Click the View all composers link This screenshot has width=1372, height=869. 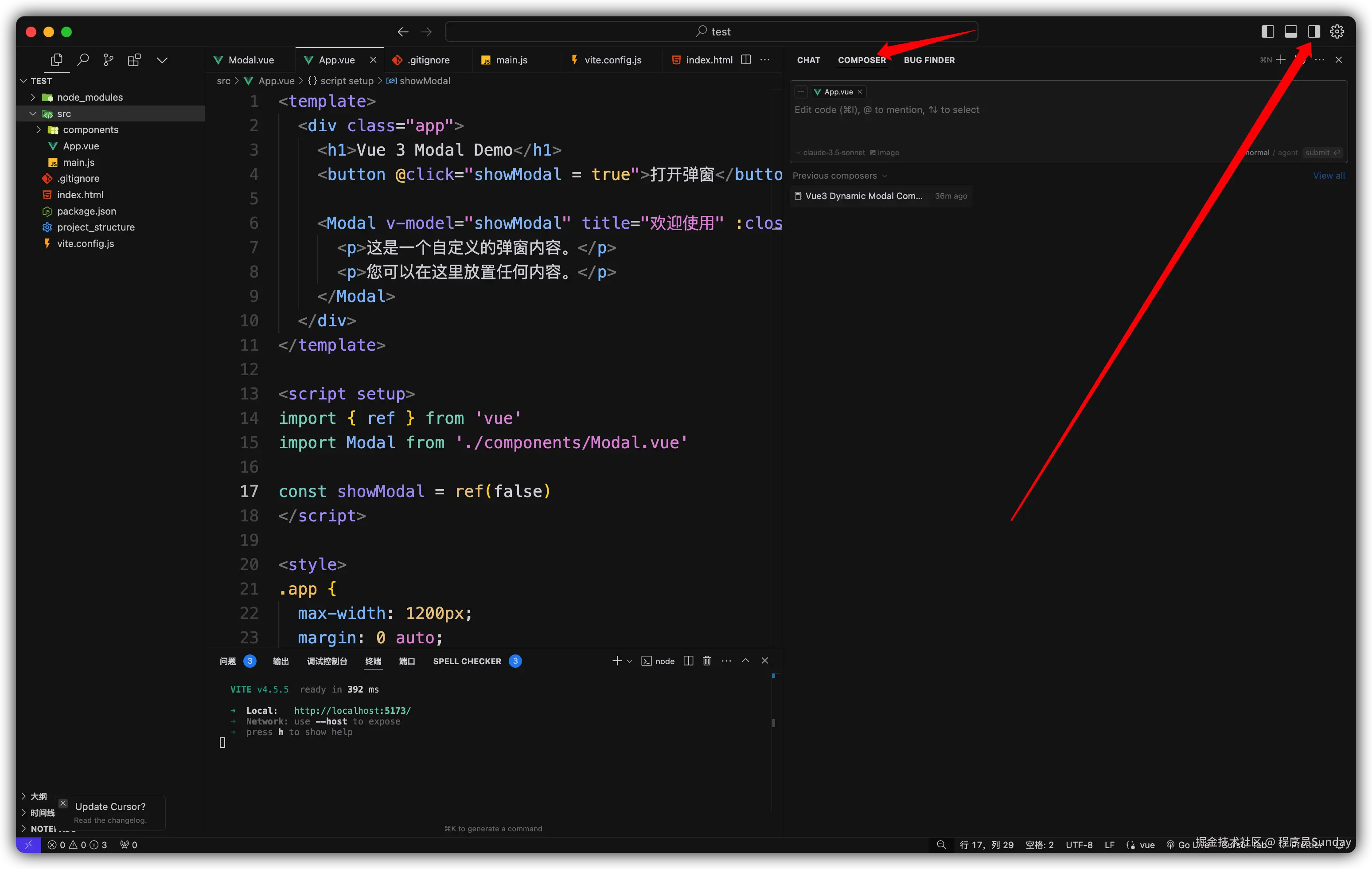1328,176
